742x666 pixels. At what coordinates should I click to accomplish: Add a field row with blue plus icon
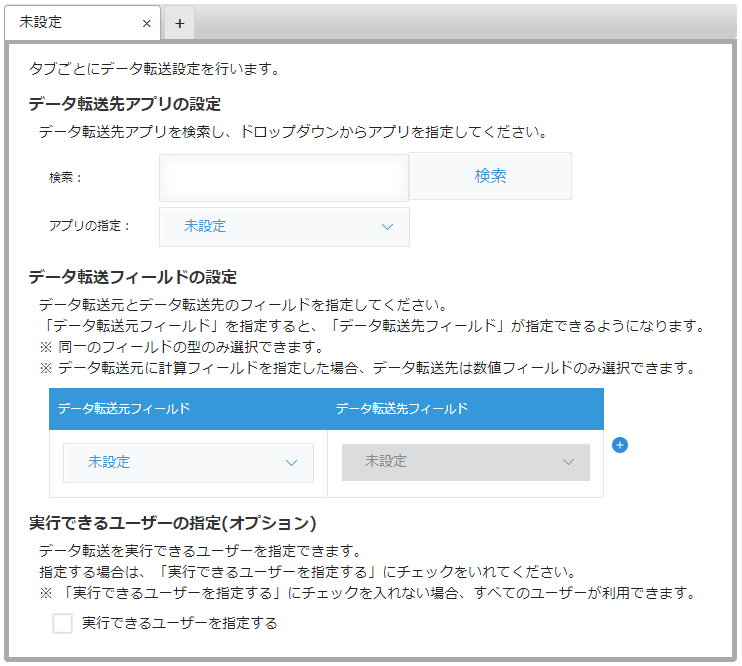619,445
